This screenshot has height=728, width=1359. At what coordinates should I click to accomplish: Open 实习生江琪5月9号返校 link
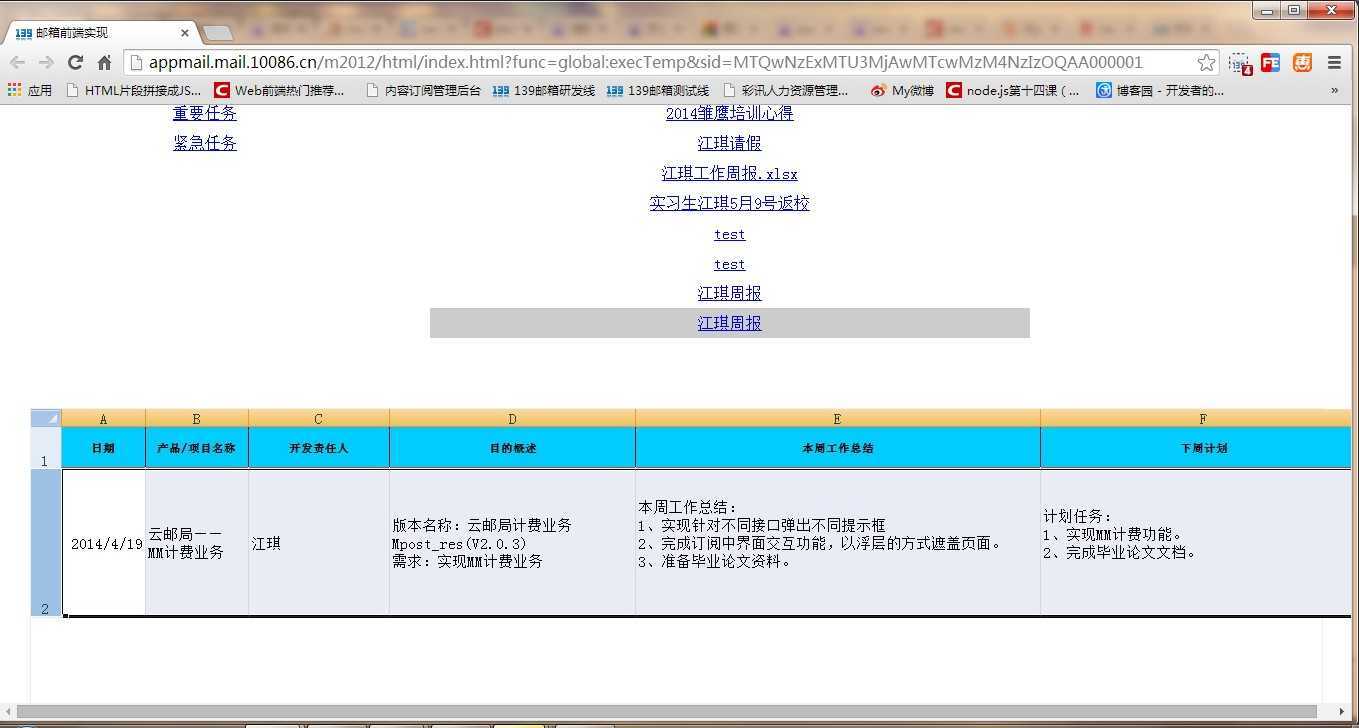pyautogui.click(x=729, y=203)
